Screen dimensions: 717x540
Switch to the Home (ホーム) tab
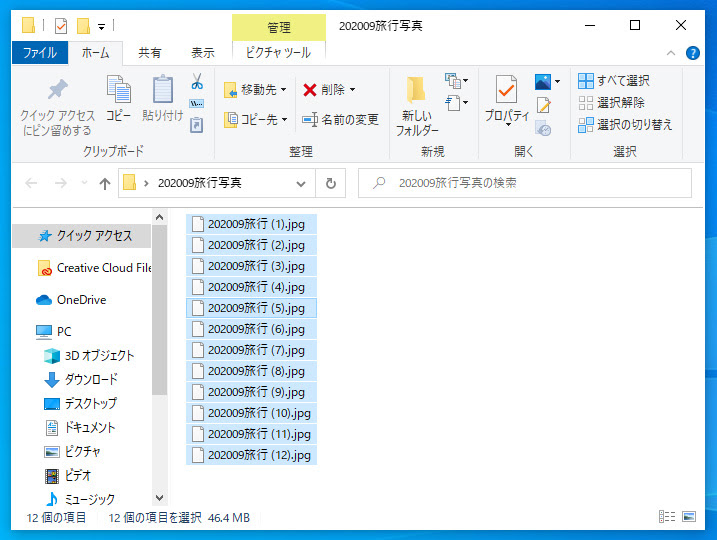(x=95, y=53)
